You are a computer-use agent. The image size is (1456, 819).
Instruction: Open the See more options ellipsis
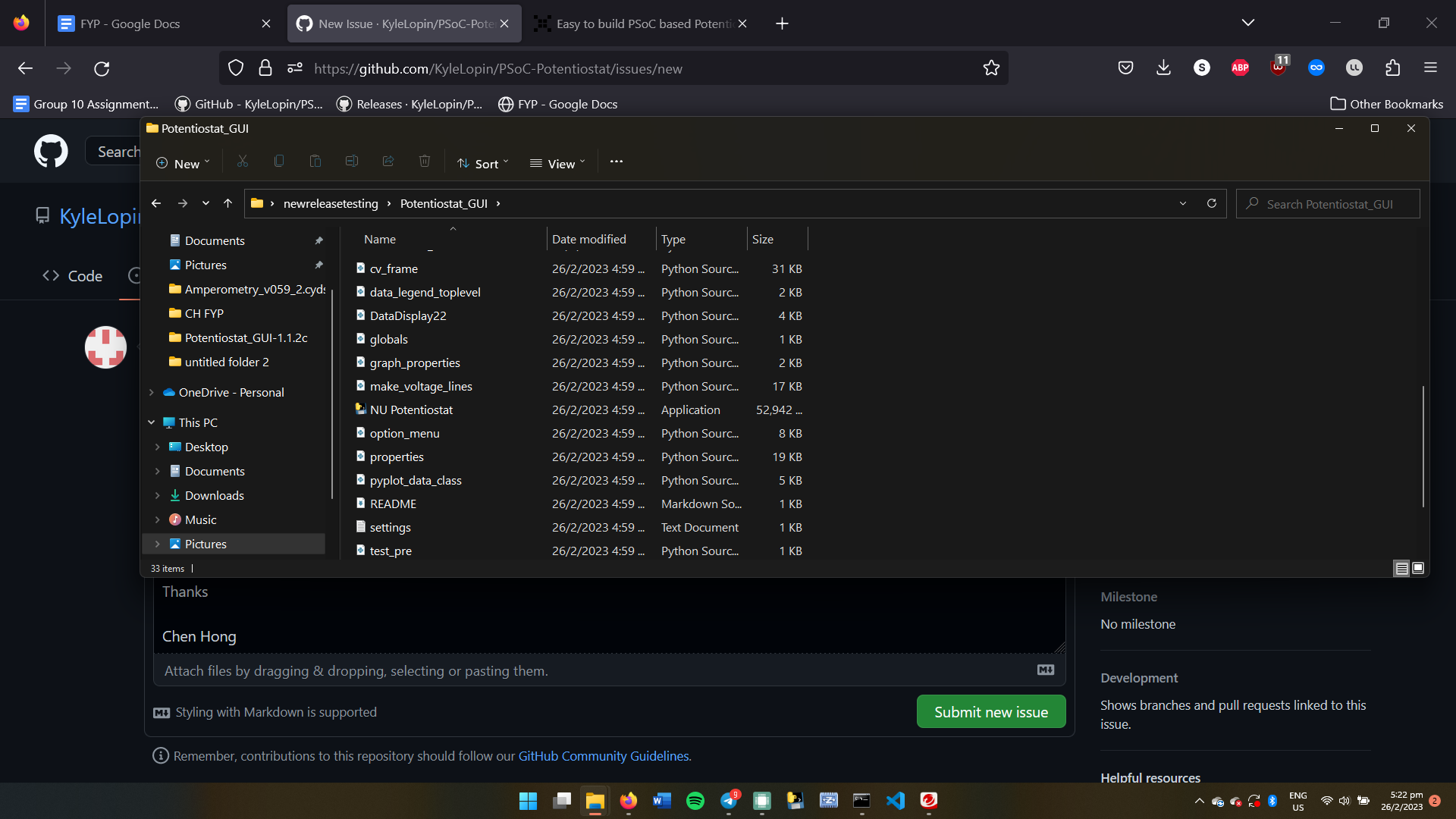[617, 162]
